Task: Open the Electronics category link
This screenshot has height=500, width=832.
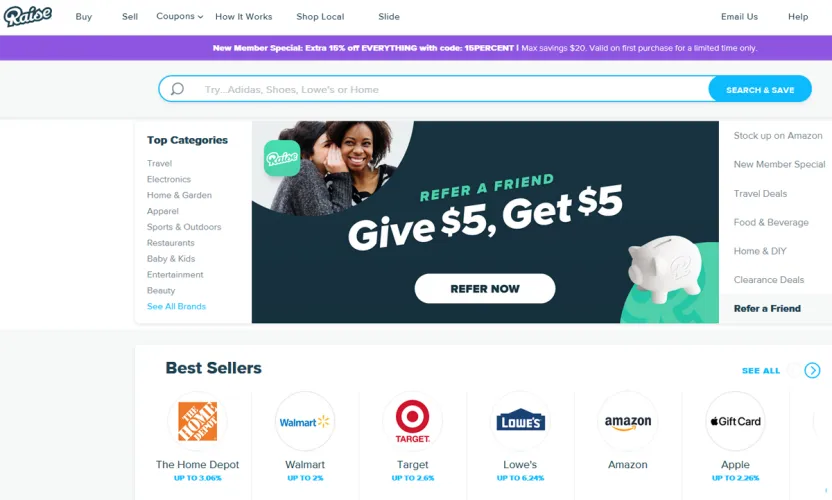Action: click(x=169, y=179)
